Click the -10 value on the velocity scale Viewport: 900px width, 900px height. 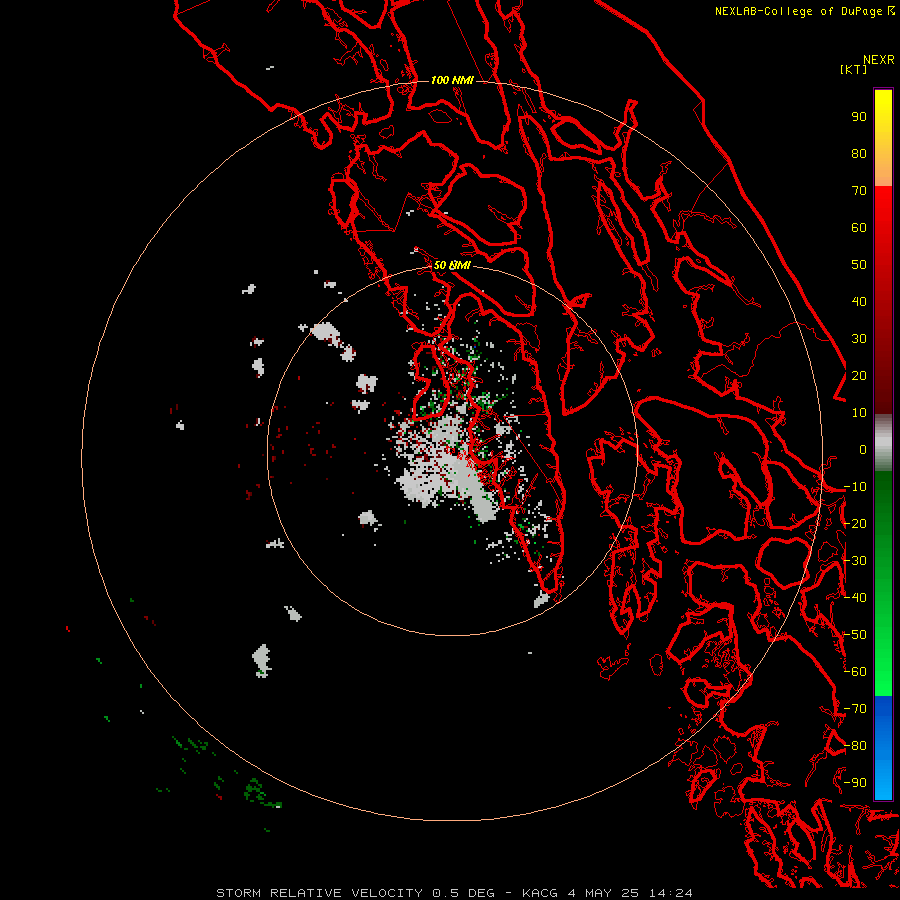pyautogui.click(x=855, y=487)
